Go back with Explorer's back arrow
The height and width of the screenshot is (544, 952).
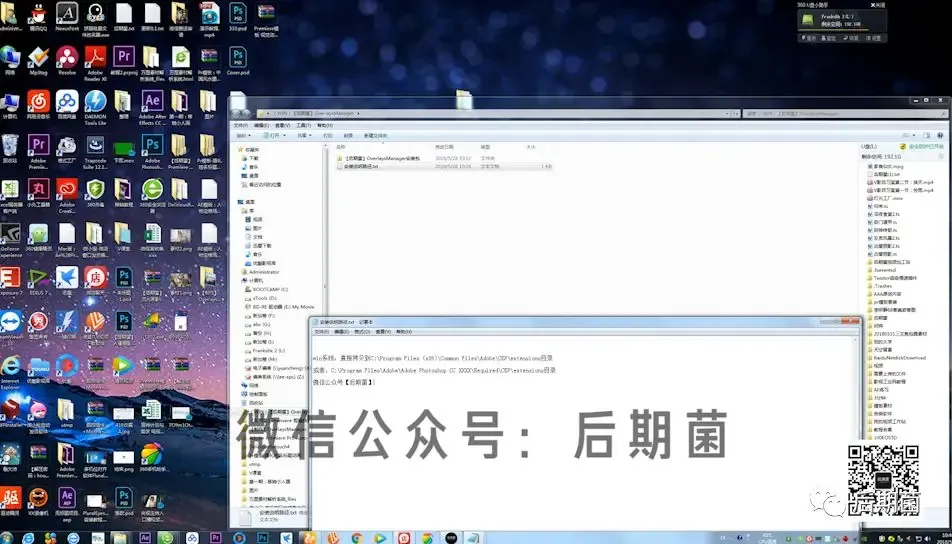pos(237,114)
